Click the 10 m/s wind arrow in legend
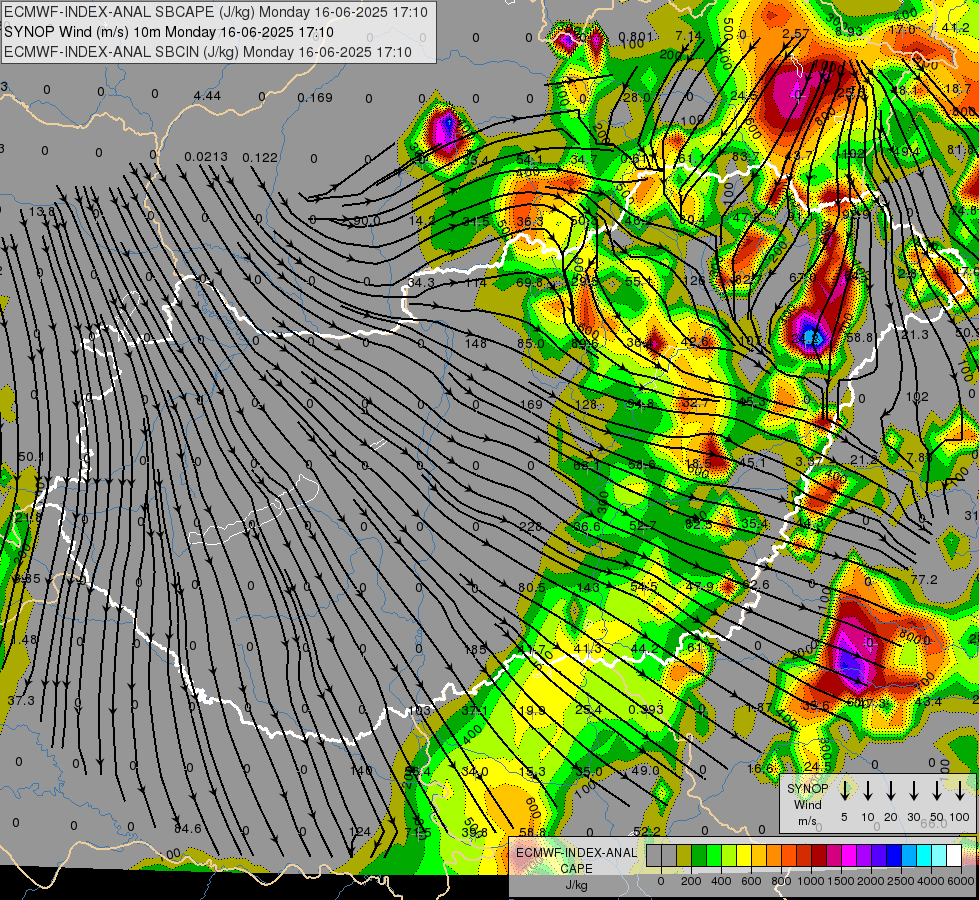Screen dimensions: 979x900 pos(868,790)
